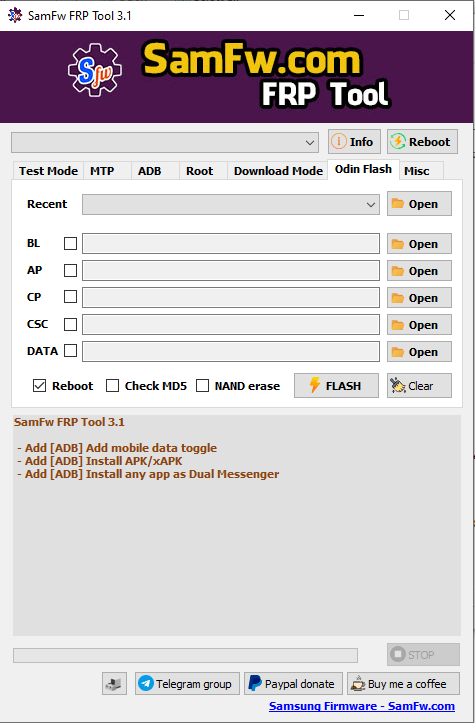Enable the BL checkbox
This screenshot has height=723, width=475.
tap(70, 243)
